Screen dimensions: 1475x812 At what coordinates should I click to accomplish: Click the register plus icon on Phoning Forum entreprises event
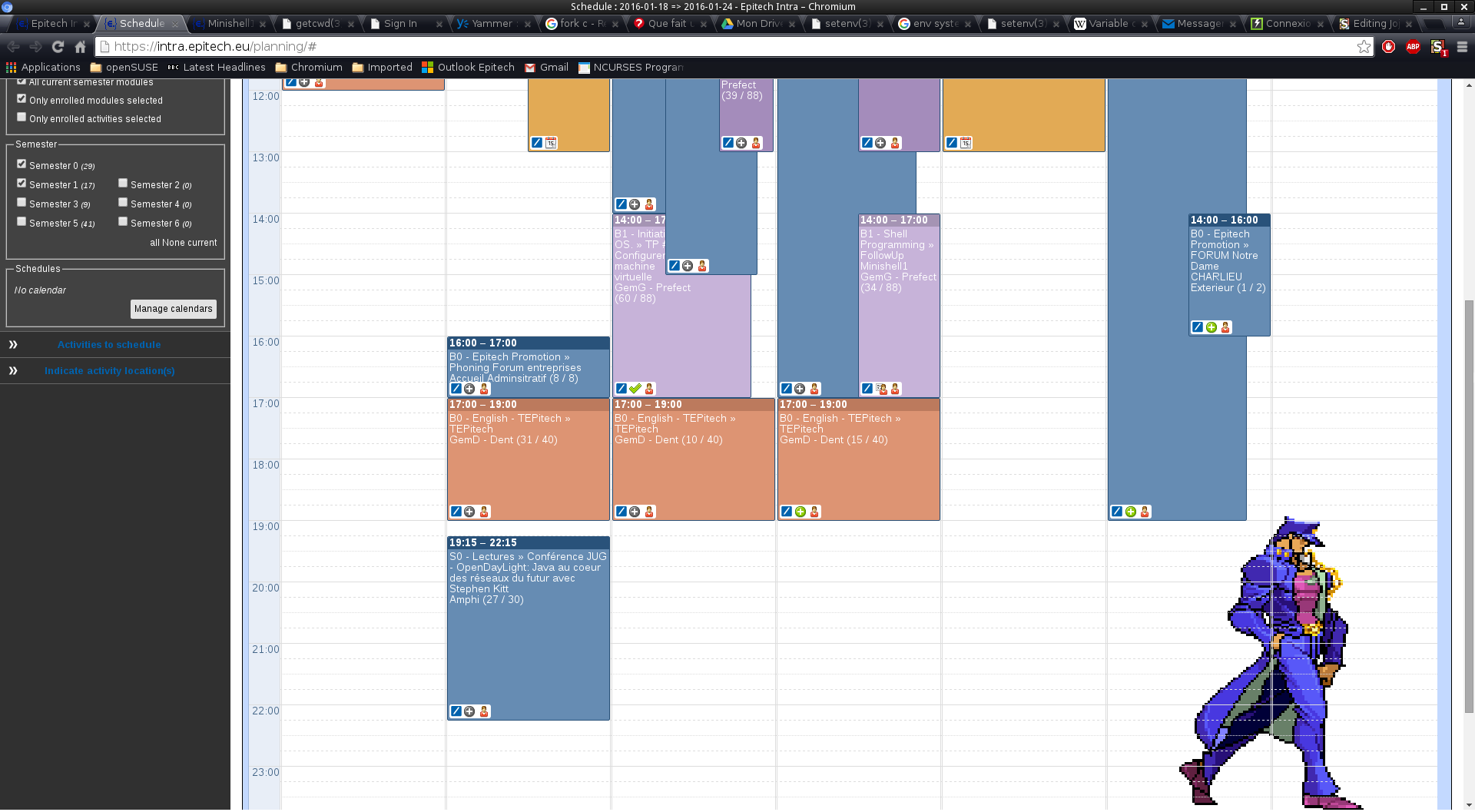[469, 389]
